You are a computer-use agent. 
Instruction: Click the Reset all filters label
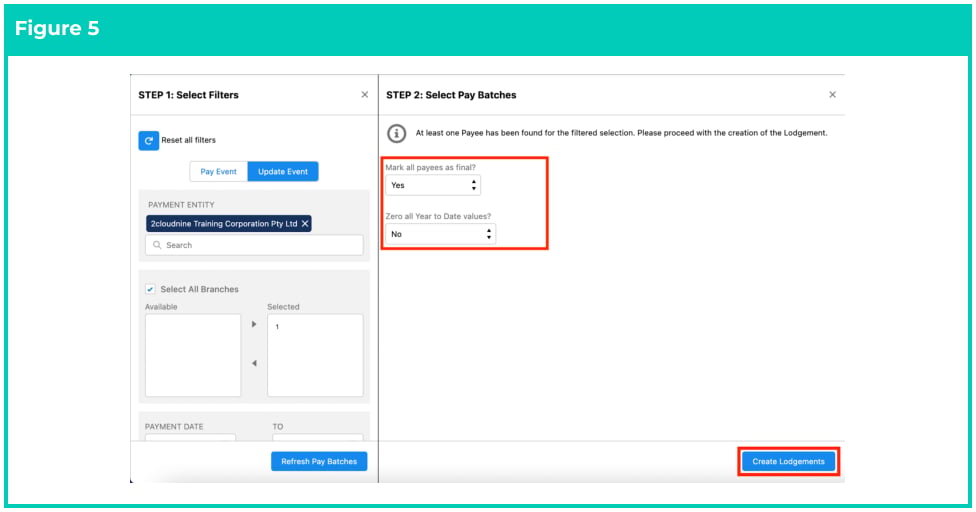click(x=189, y=140)
